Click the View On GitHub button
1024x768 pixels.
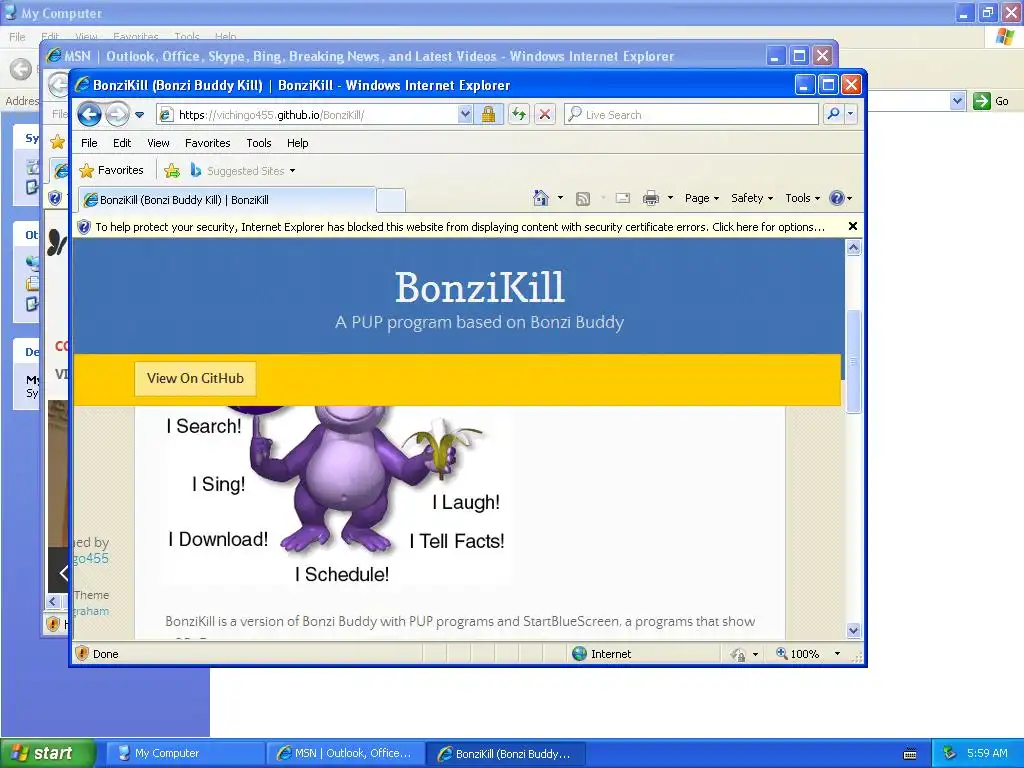195,378
